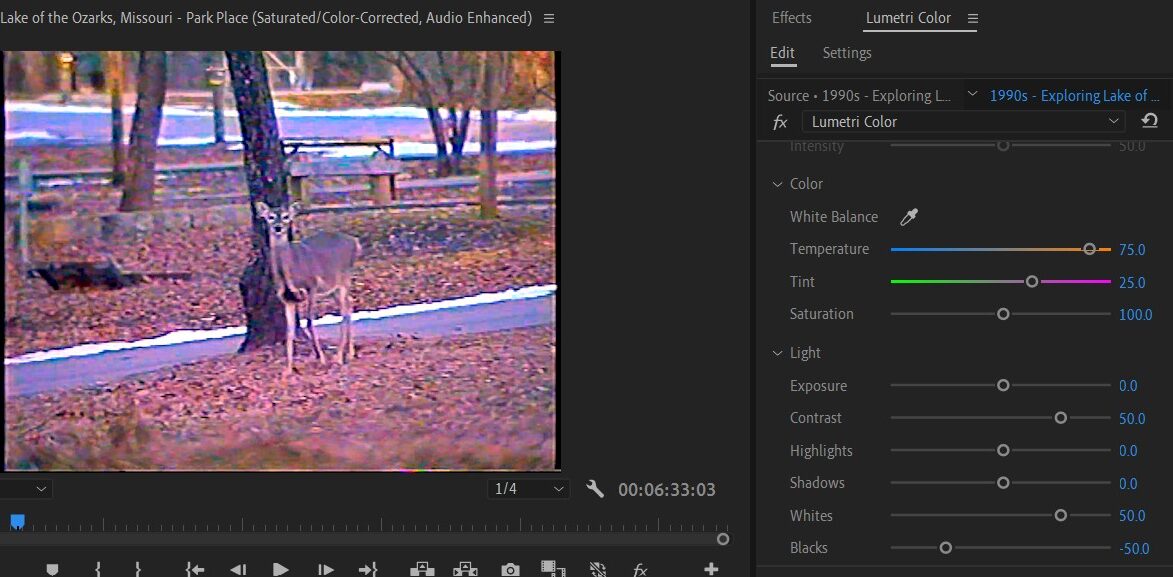Click the Lift button

pyautogui.click(x=422, y=570)
